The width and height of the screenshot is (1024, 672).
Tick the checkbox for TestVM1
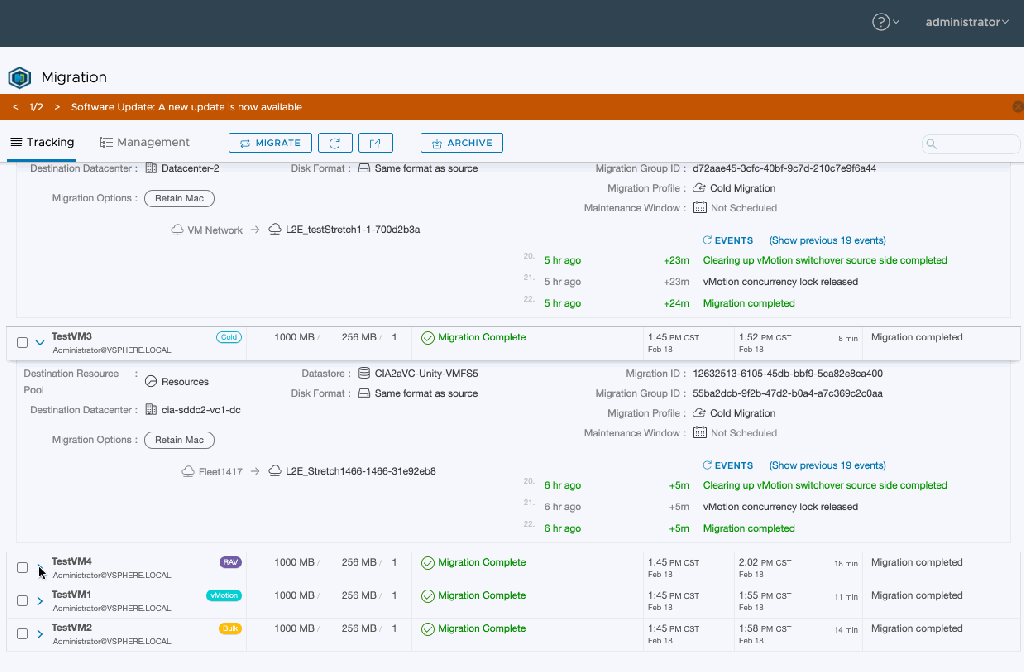pyautogui.click(x=23, y=600)
